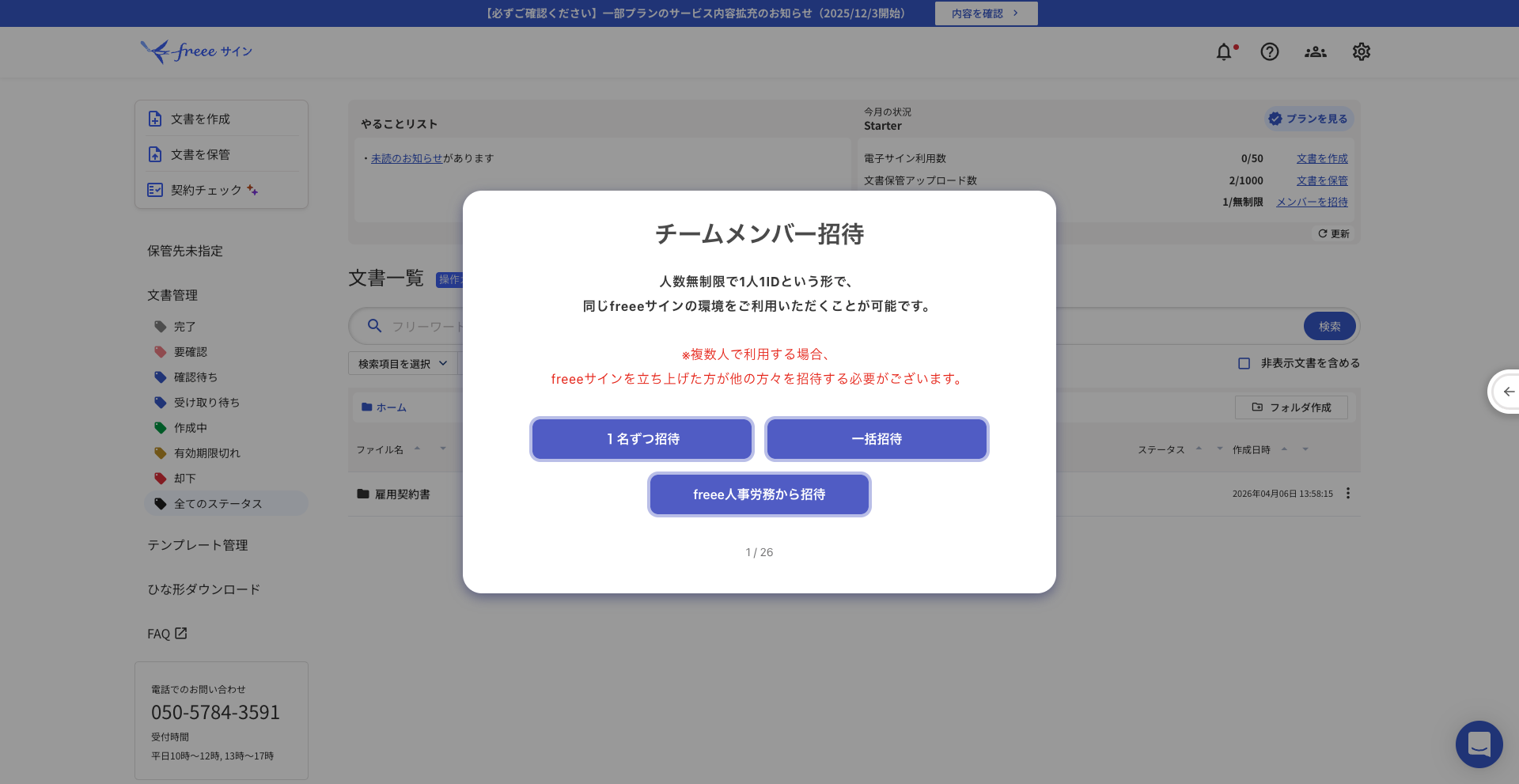Click the freee サイン logo
The height and width of the screenshot is (784, 1519).
coord(196,52)
